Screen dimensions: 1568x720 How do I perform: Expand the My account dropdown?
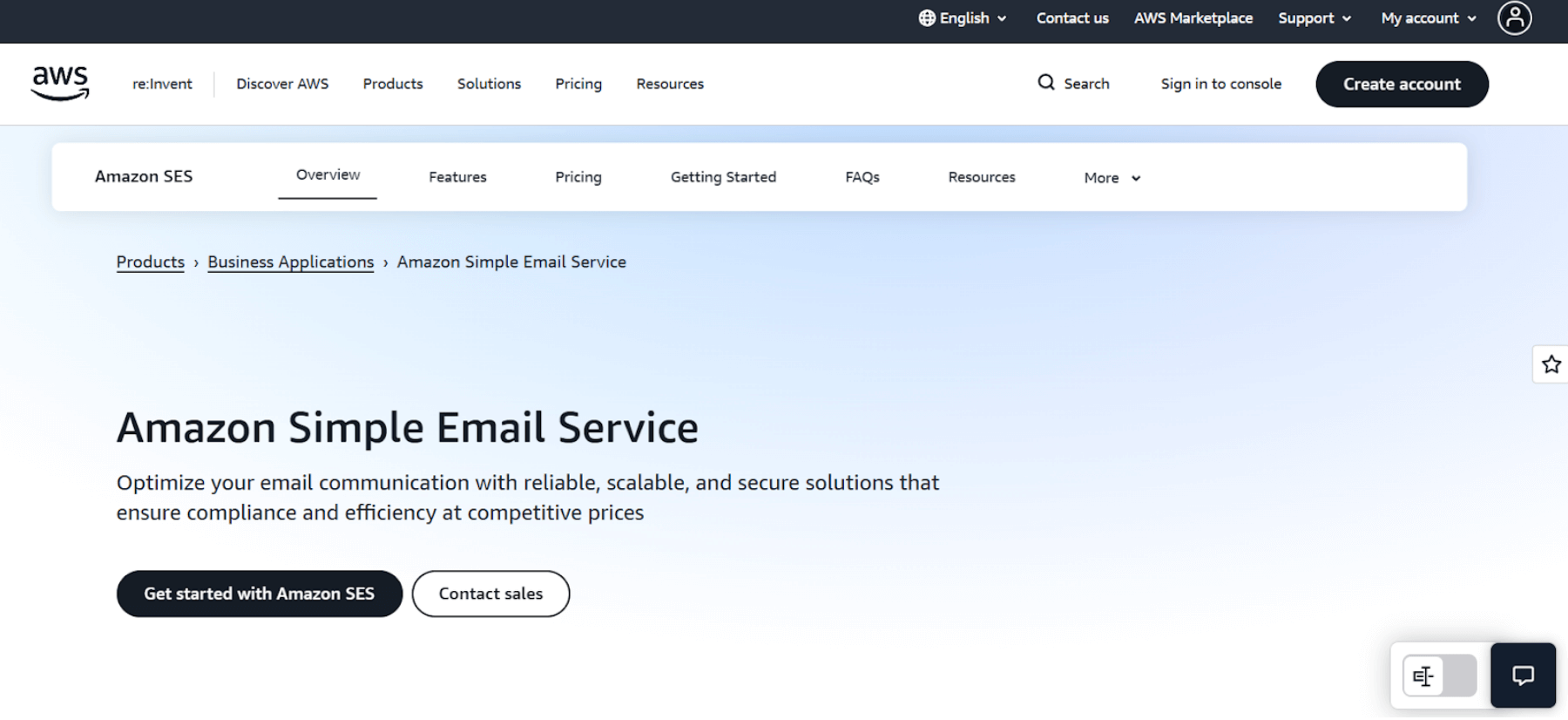[1428, 18]
